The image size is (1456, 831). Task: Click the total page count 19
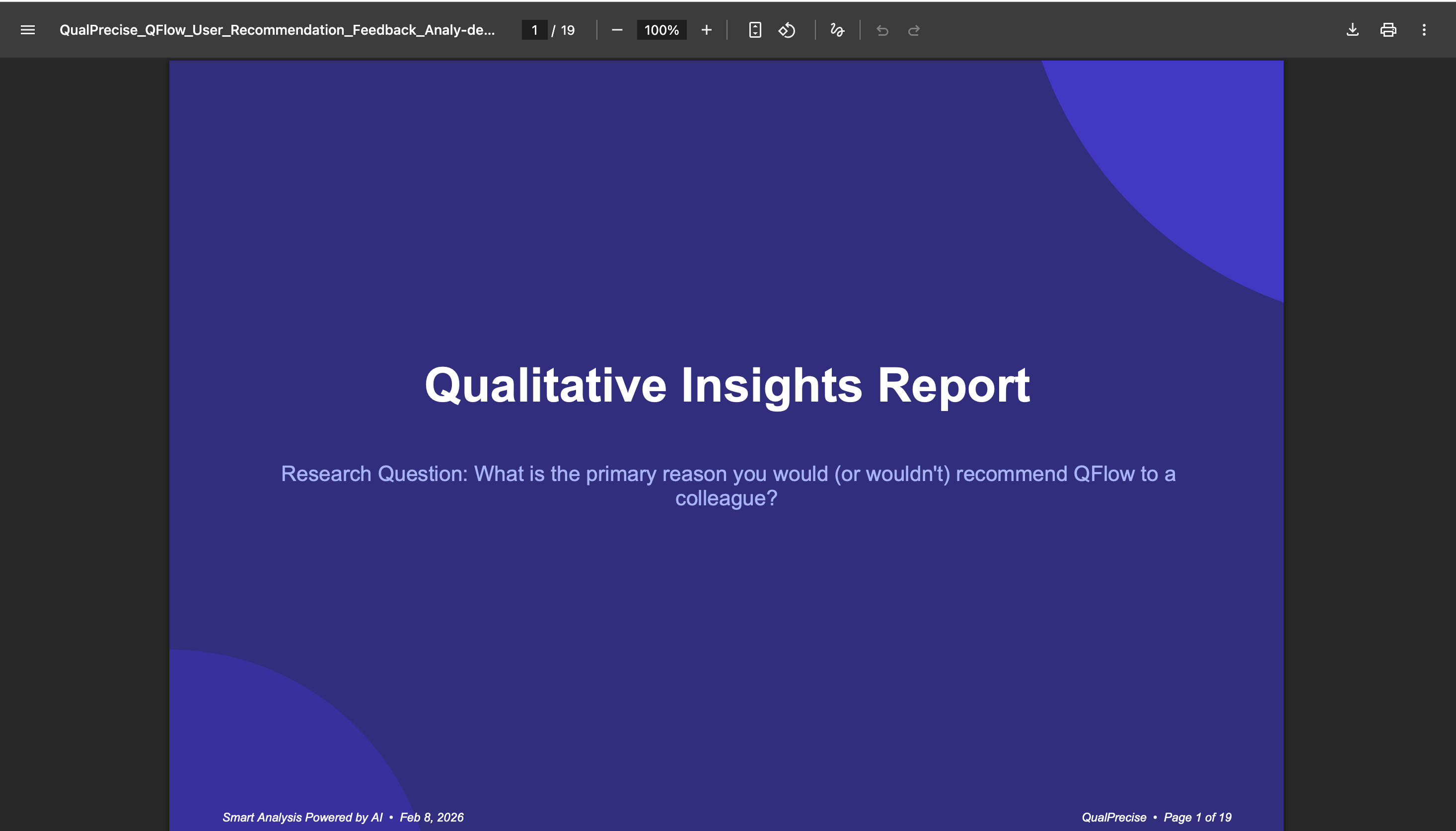(x=567, y=30)
